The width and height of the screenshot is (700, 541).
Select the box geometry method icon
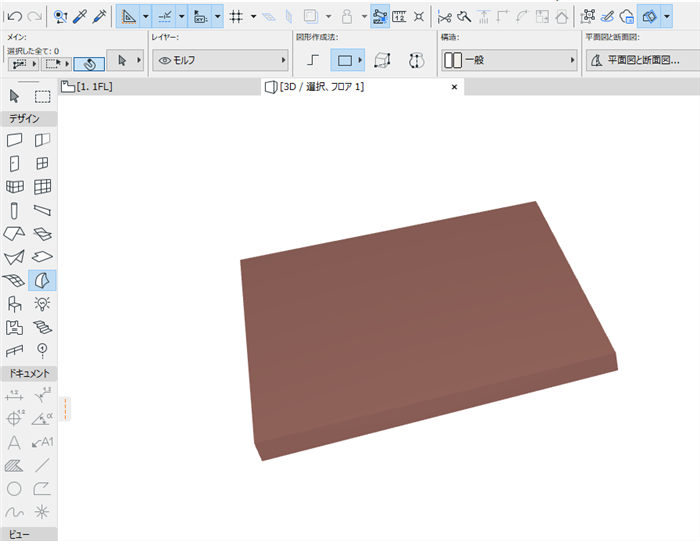[x=382, y=60]
